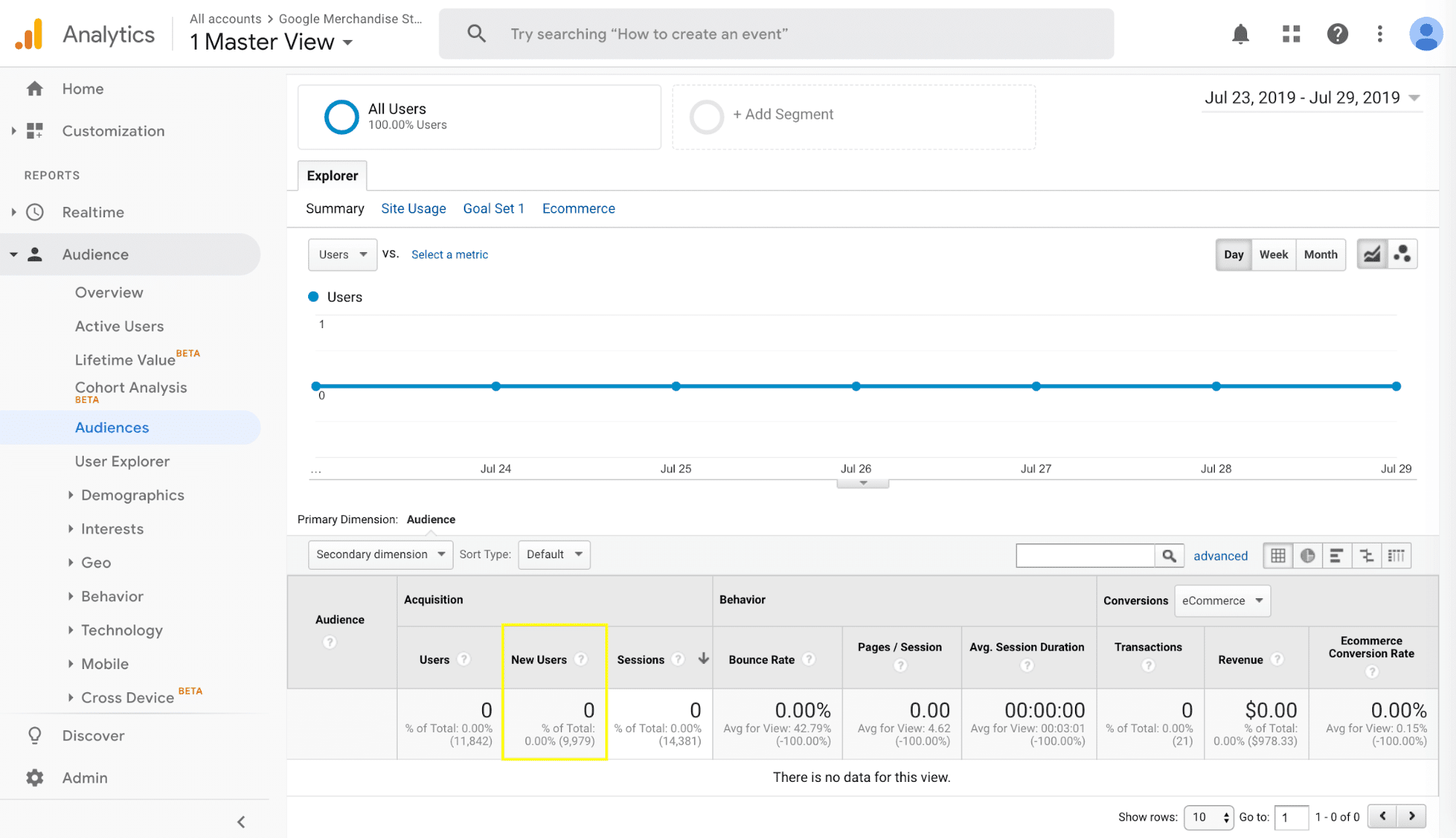
Task: Click the search magnifier in the top bar
Action: tap(476, 34)
